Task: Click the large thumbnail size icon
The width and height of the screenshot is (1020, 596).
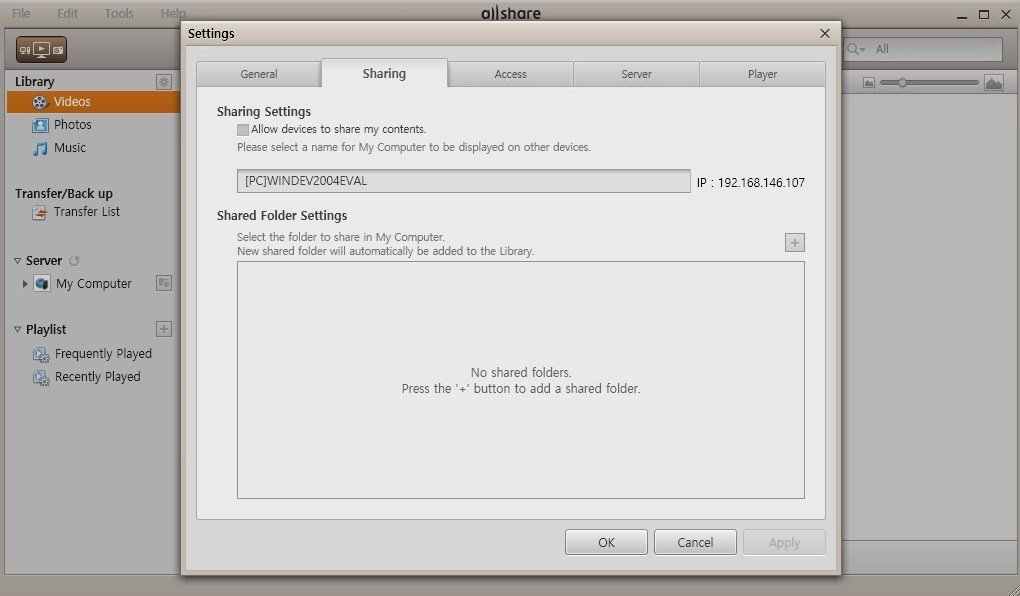Action: (x=993, y=83)
